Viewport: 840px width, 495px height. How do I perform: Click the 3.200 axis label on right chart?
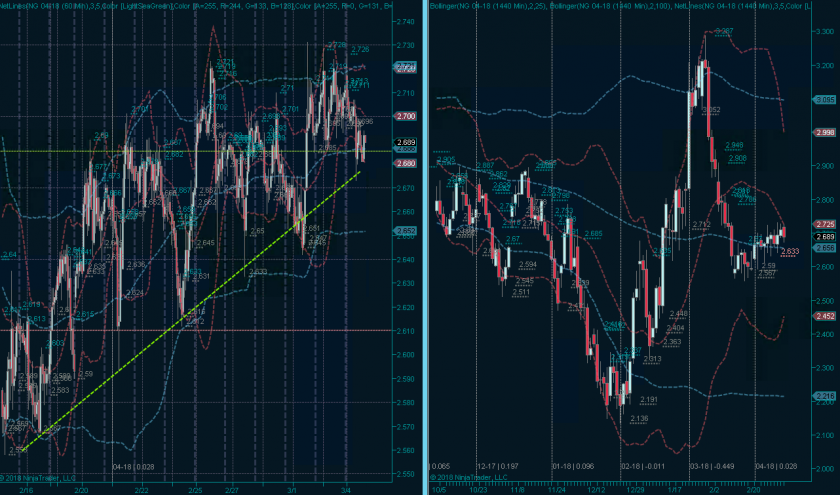[x=825, y=66]
